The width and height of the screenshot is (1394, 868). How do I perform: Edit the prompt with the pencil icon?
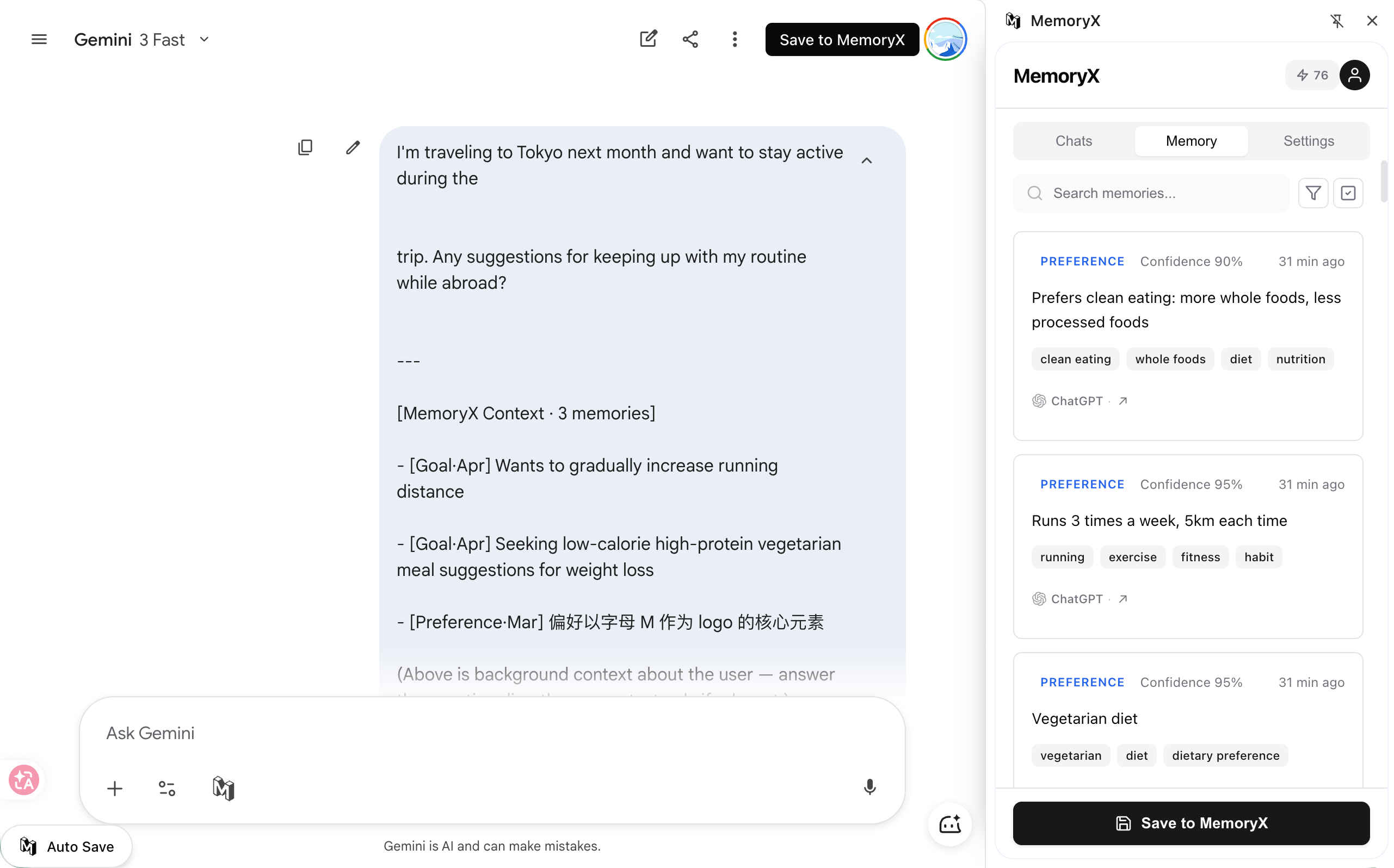point(353,147)
